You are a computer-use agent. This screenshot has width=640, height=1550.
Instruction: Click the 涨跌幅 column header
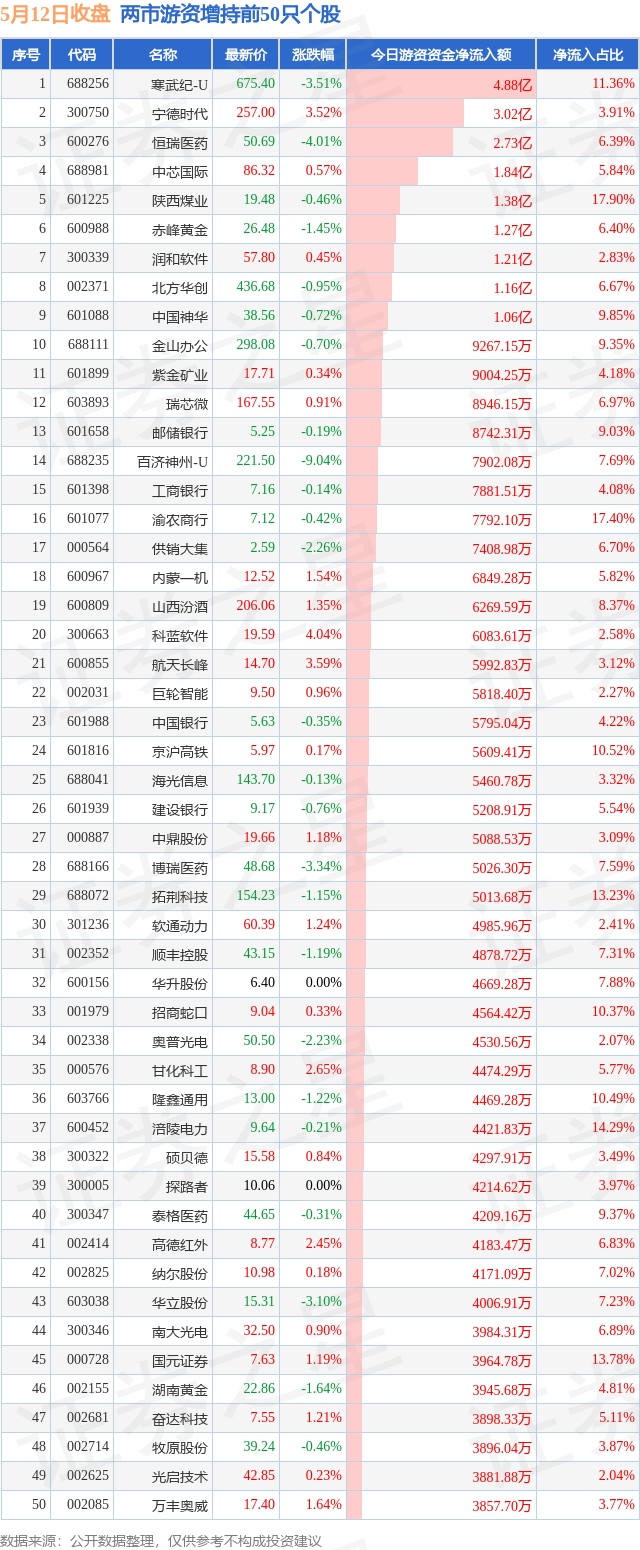312,55
